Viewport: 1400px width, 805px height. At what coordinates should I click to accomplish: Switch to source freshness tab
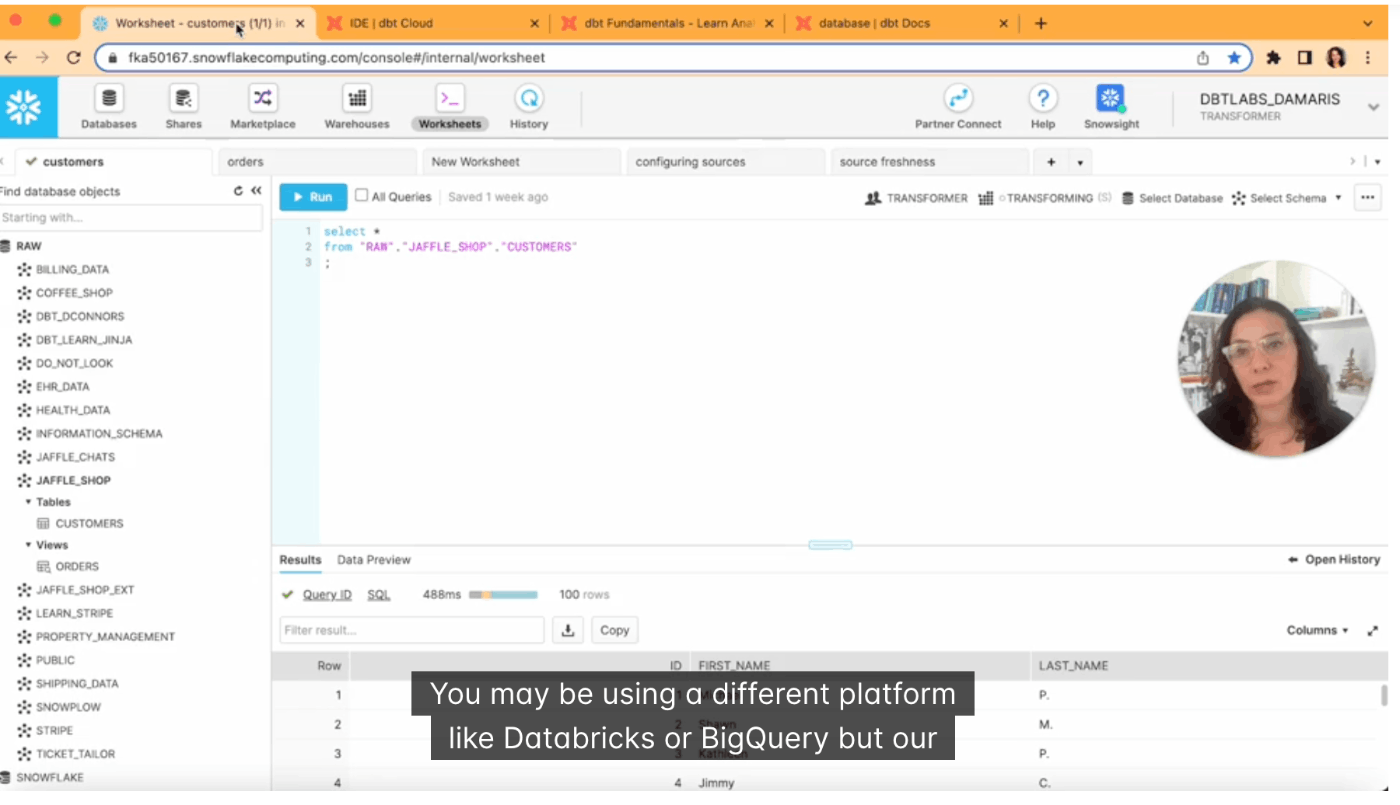coord(929,162)
